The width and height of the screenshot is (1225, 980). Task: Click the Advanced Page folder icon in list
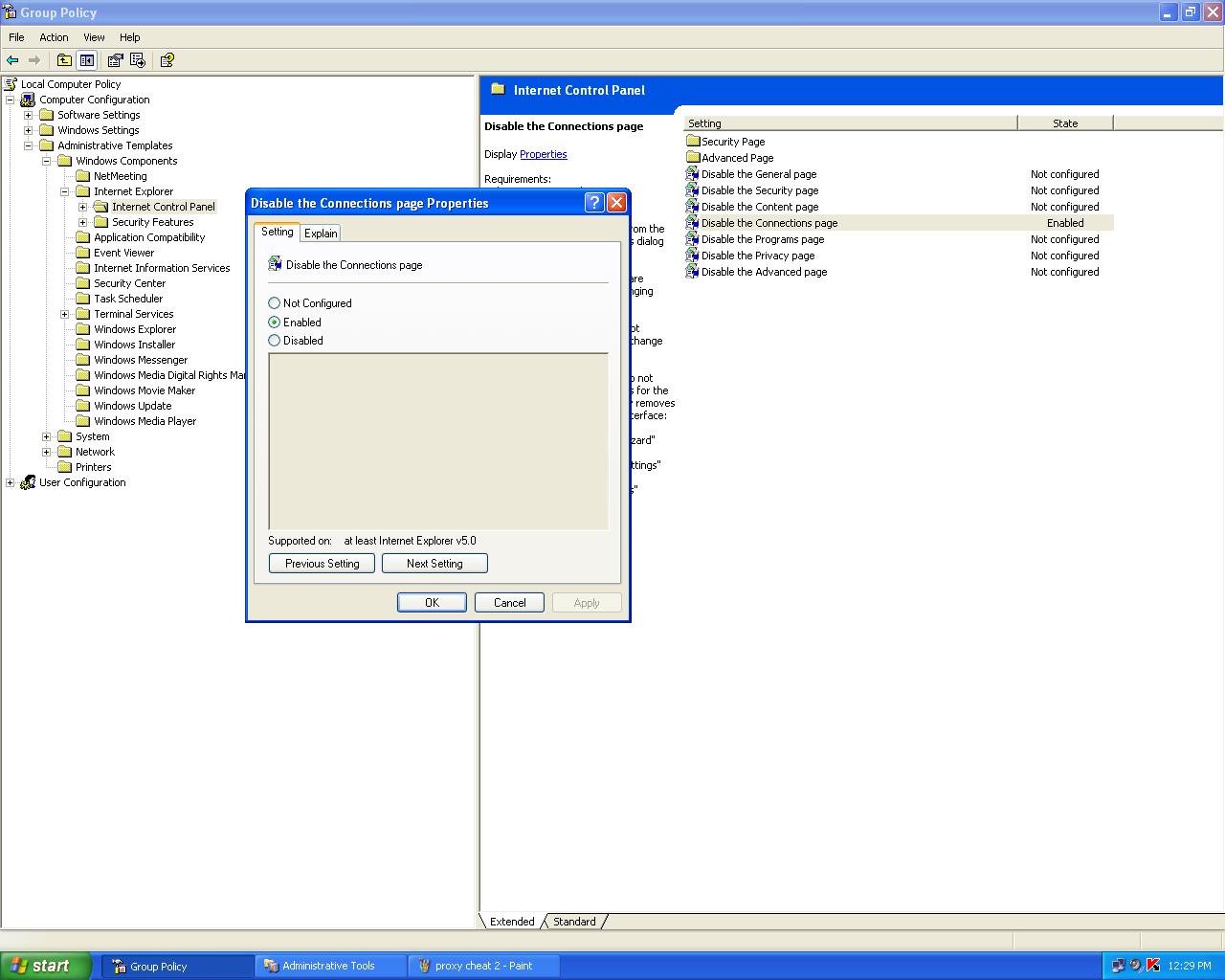[x=693, y=158]
